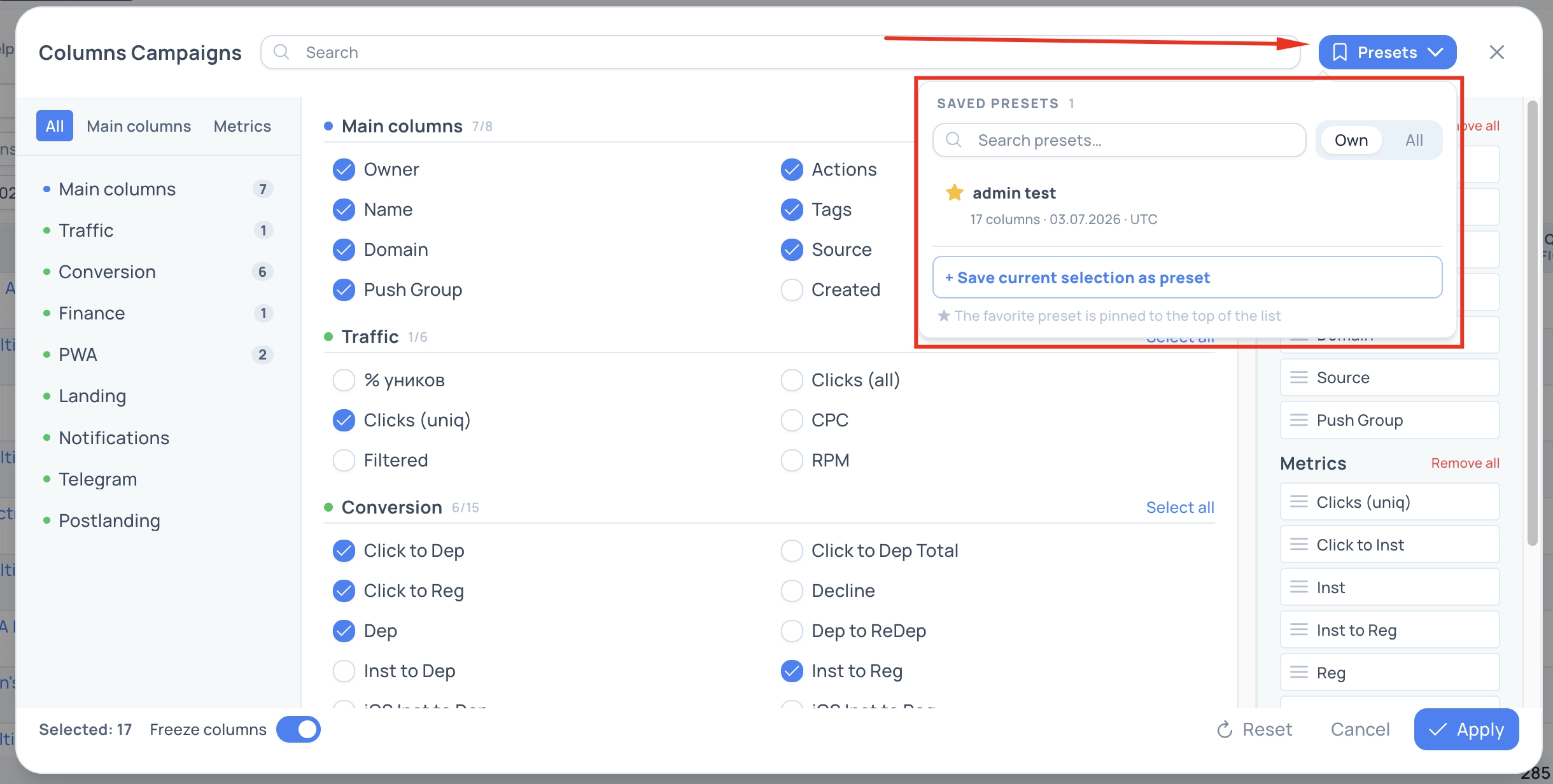Collapse the Presets dropdown chevron
This screenshot has height=784, width=1553.
[1435, 52]
